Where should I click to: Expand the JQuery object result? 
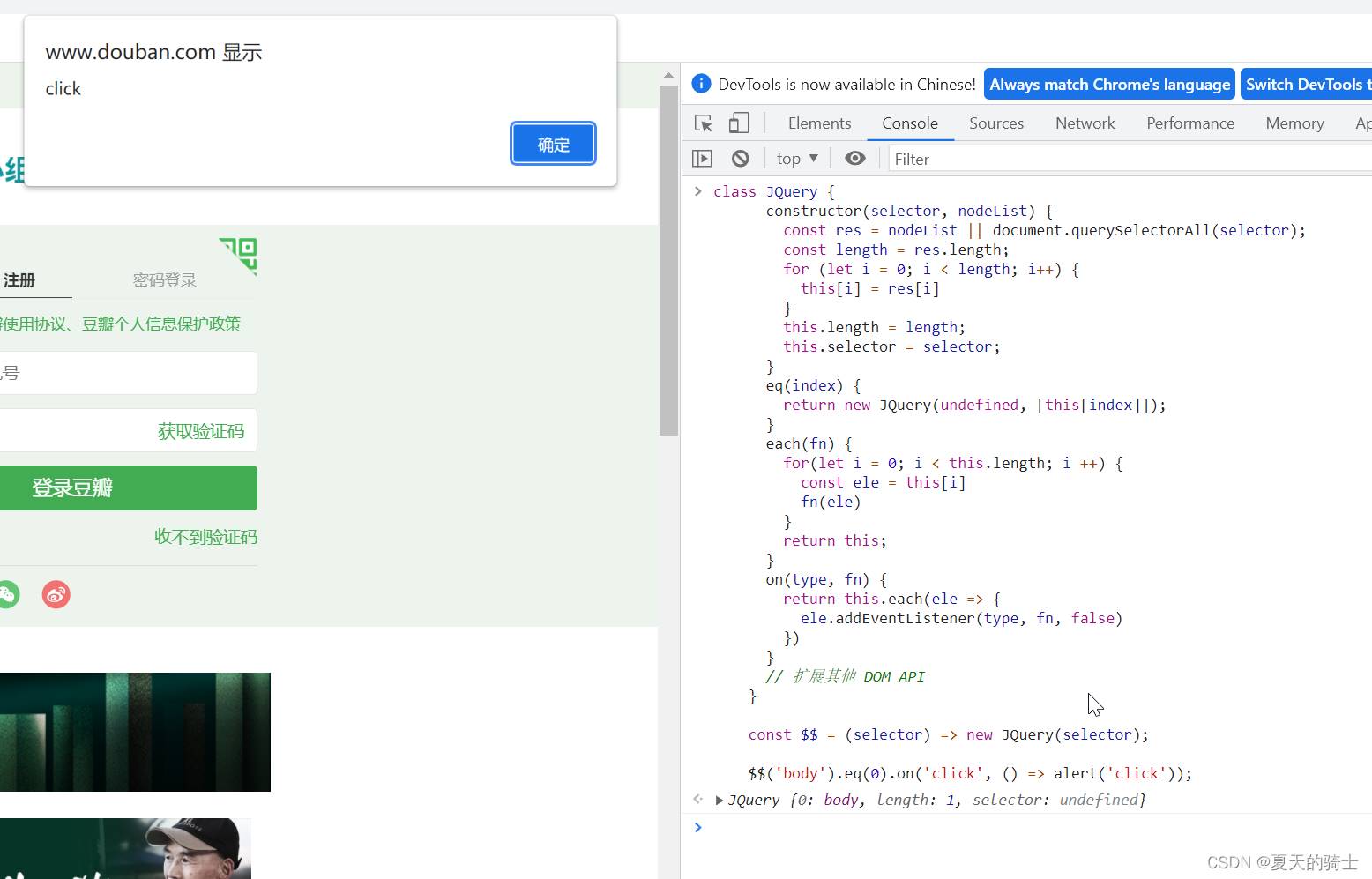720,801
